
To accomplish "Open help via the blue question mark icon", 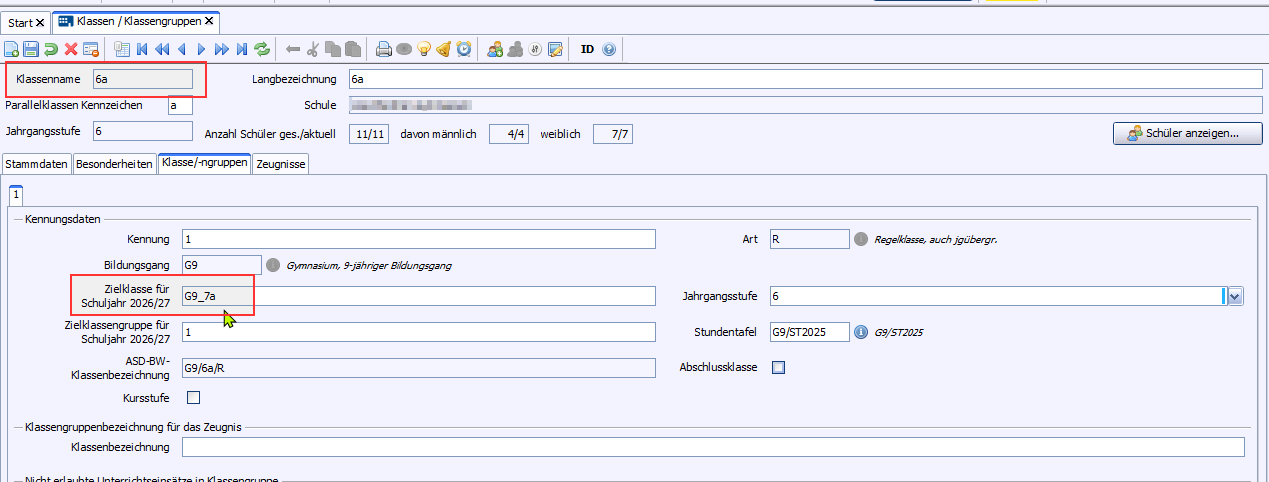I will tap(609, 48).
